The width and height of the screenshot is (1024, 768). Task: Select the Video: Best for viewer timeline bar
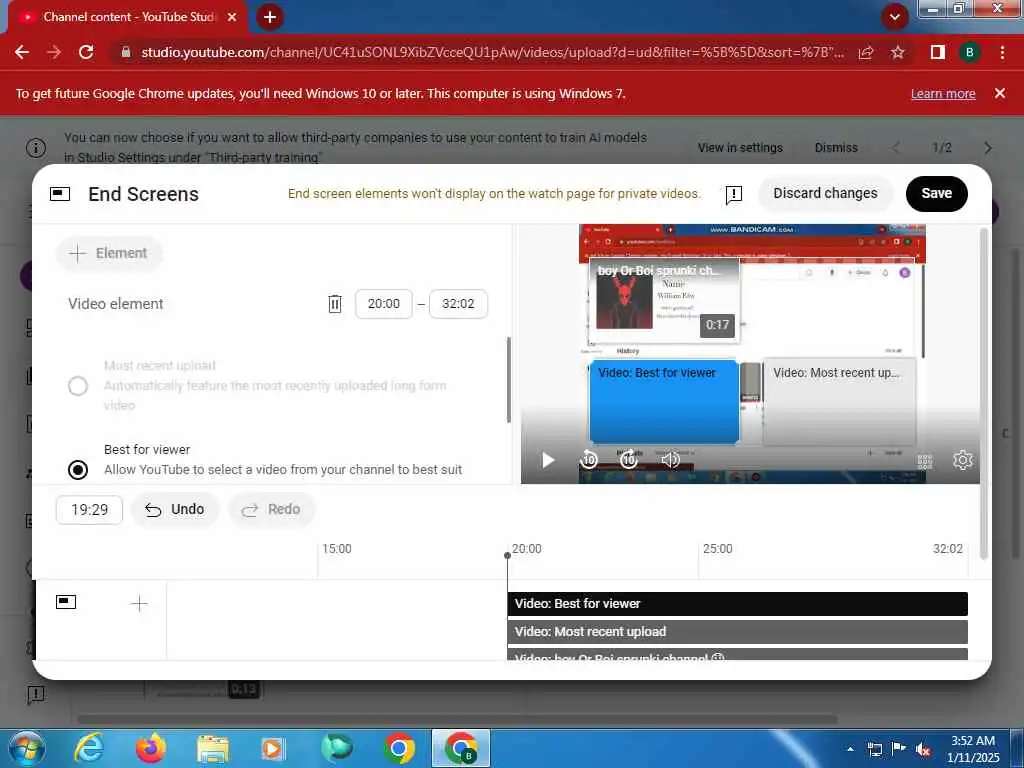737,603
